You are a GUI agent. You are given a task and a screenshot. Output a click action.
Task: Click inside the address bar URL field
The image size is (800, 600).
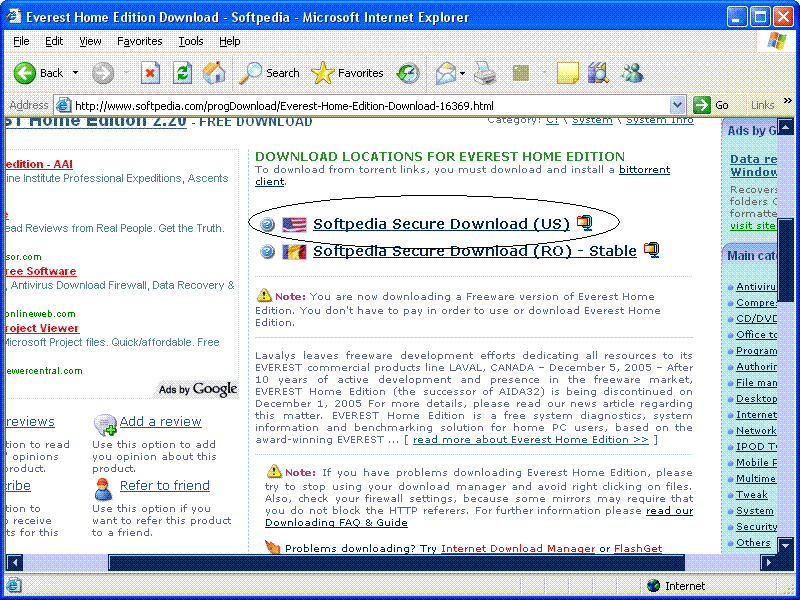click(x=370, y=105)
